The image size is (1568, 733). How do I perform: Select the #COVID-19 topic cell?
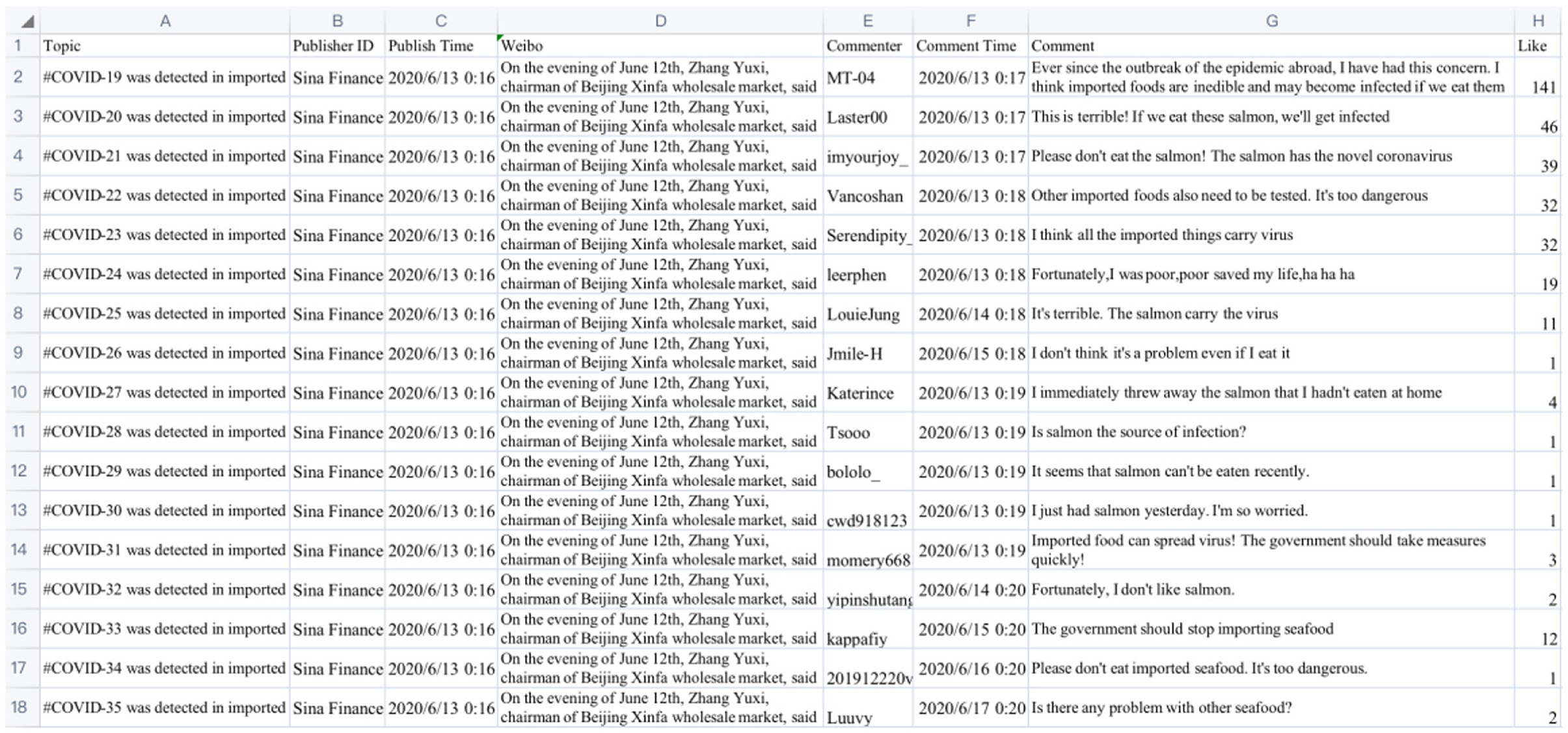(x=165, y=77)
